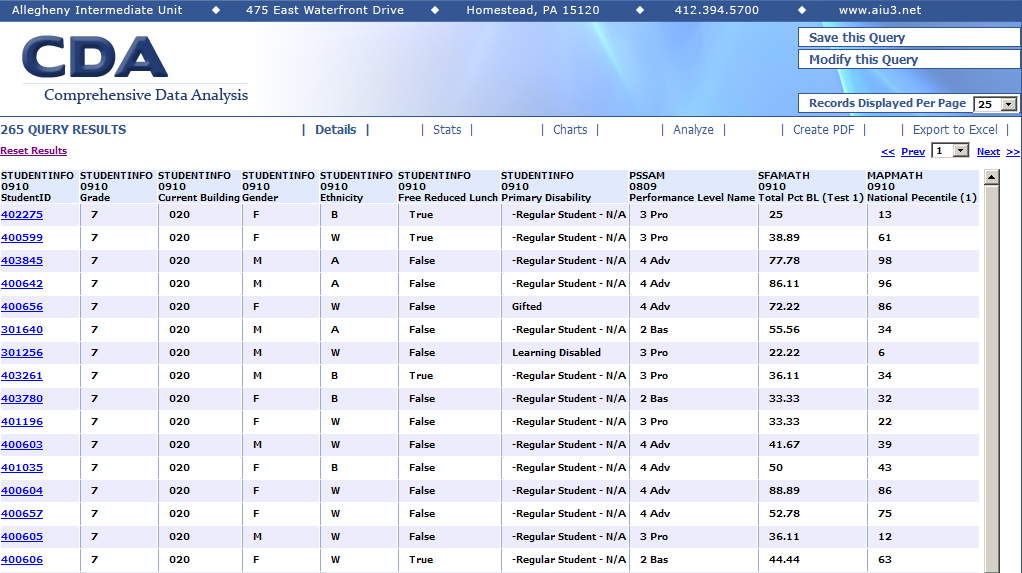
Task: Open the page number dropdown
Action: tap(950, 151)
